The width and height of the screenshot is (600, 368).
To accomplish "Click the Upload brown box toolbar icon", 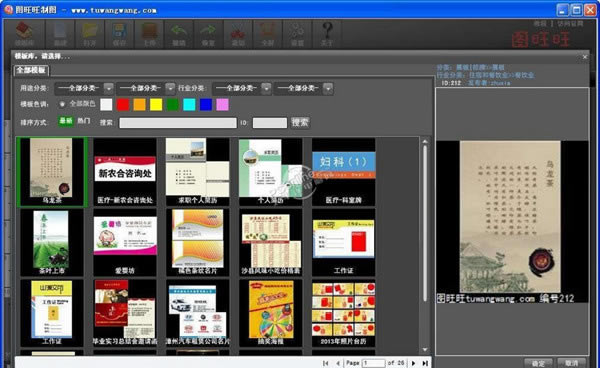I will (x=149, y=34).
